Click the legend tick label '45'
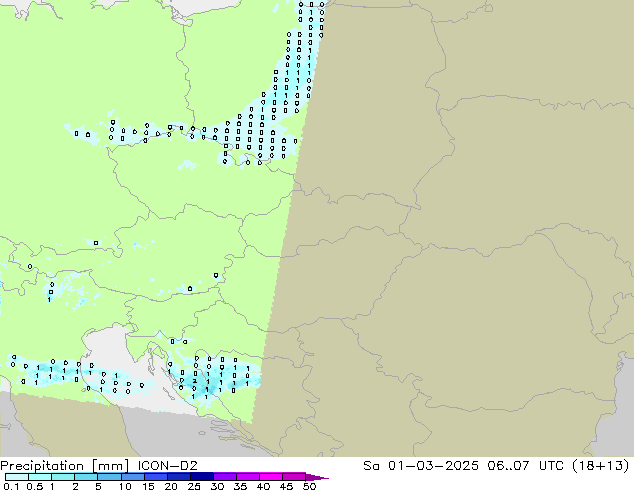This screenshot has height=490, width=634. 286,486
